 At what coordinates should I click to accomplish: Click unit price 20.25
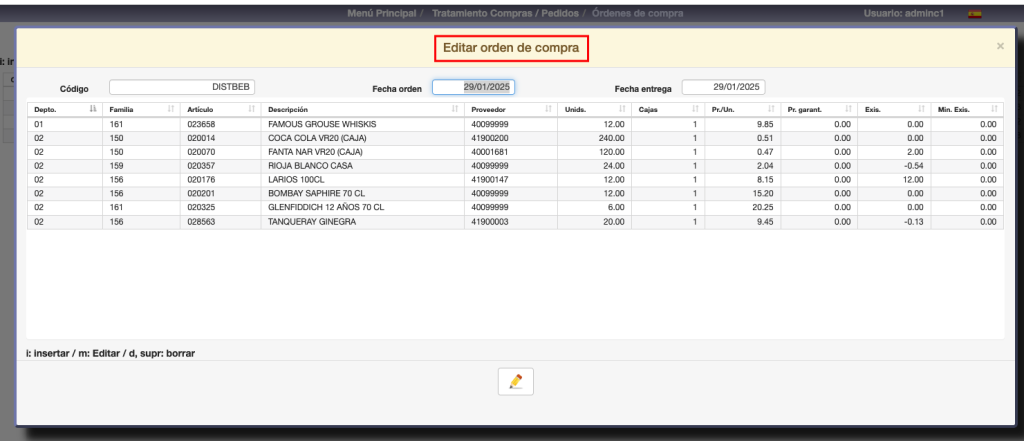(763, 208)
